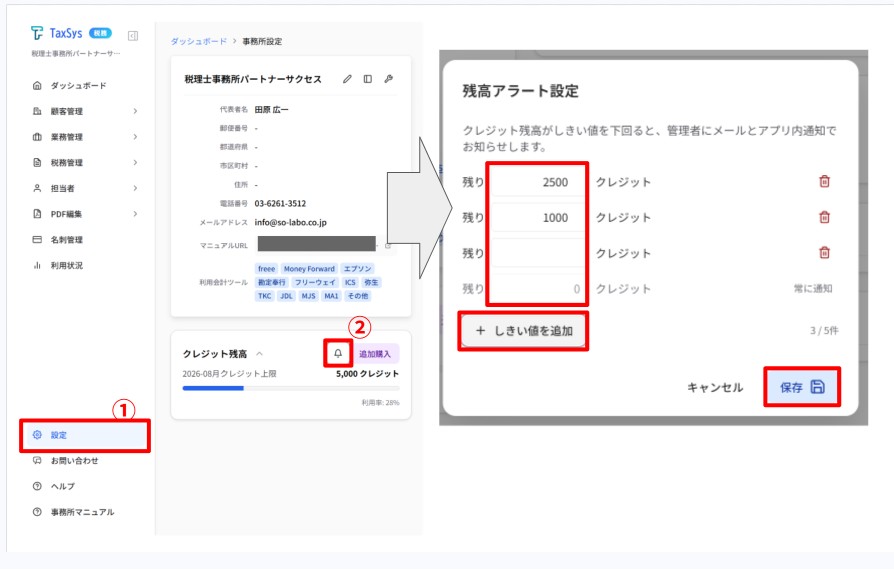Click the 弥生 tool tag
The height and width of the screenshot is (569, 894).
tap(371, 282)
